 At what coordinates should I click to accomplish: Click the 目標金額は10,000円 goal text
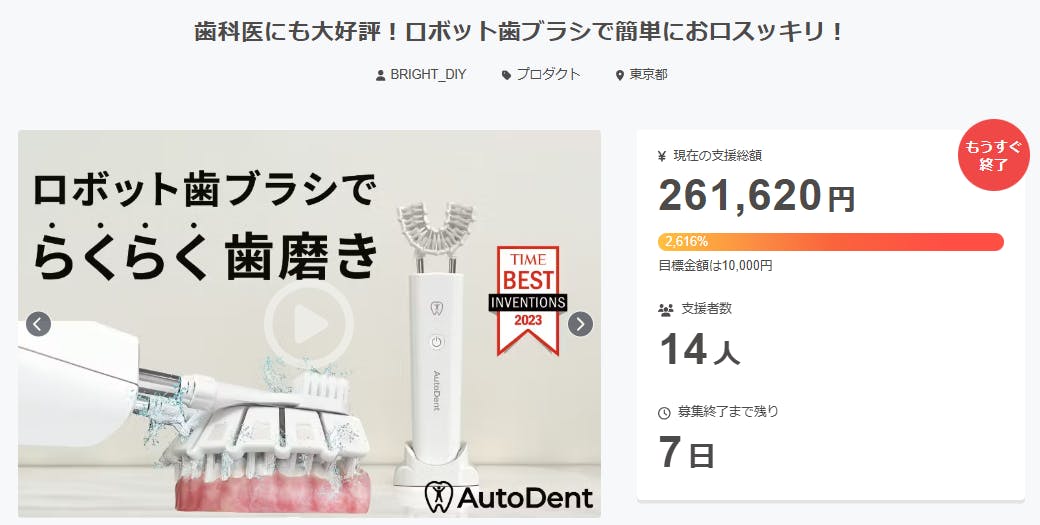[x=715, y=266]
